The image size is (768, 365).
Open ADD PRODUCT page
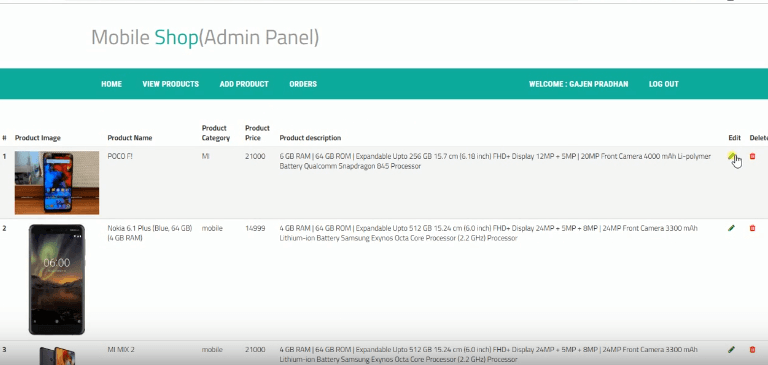[x=244, y=84]
